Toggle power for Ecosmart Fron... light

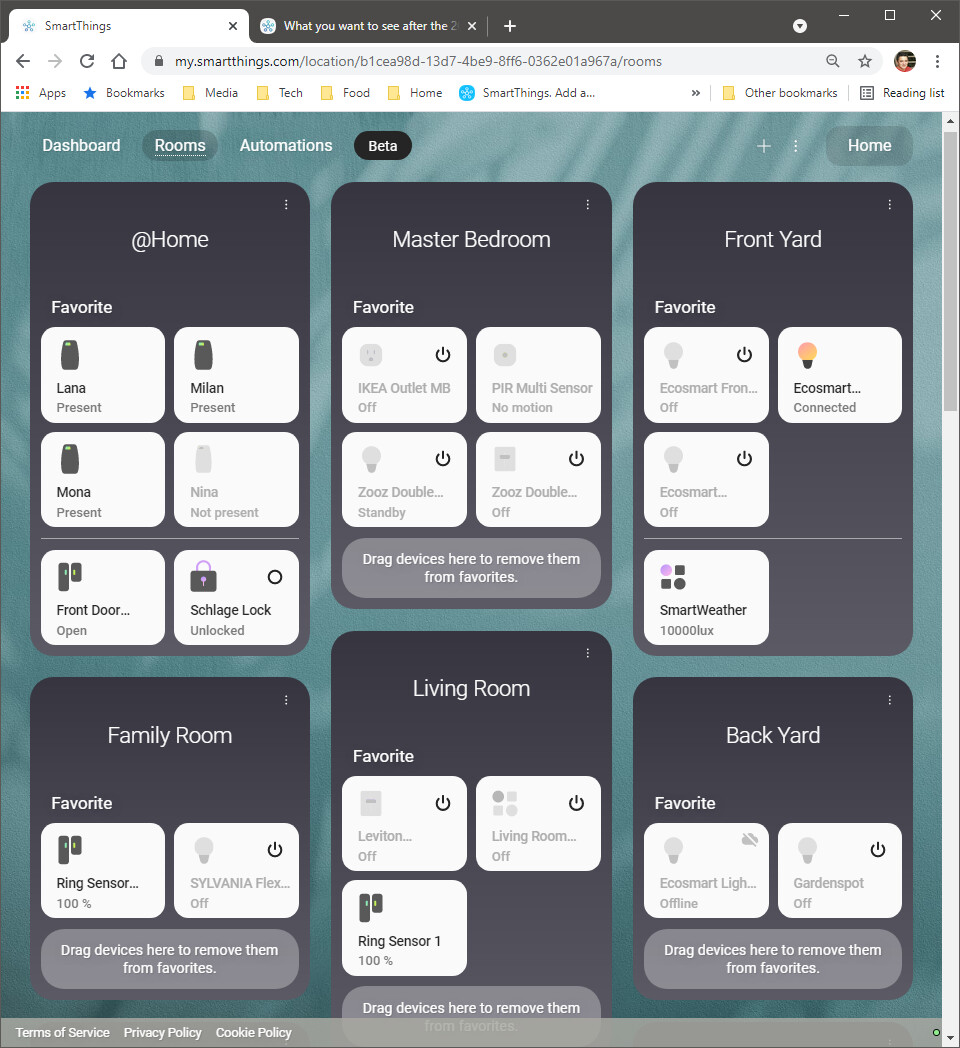pos(744,354)
